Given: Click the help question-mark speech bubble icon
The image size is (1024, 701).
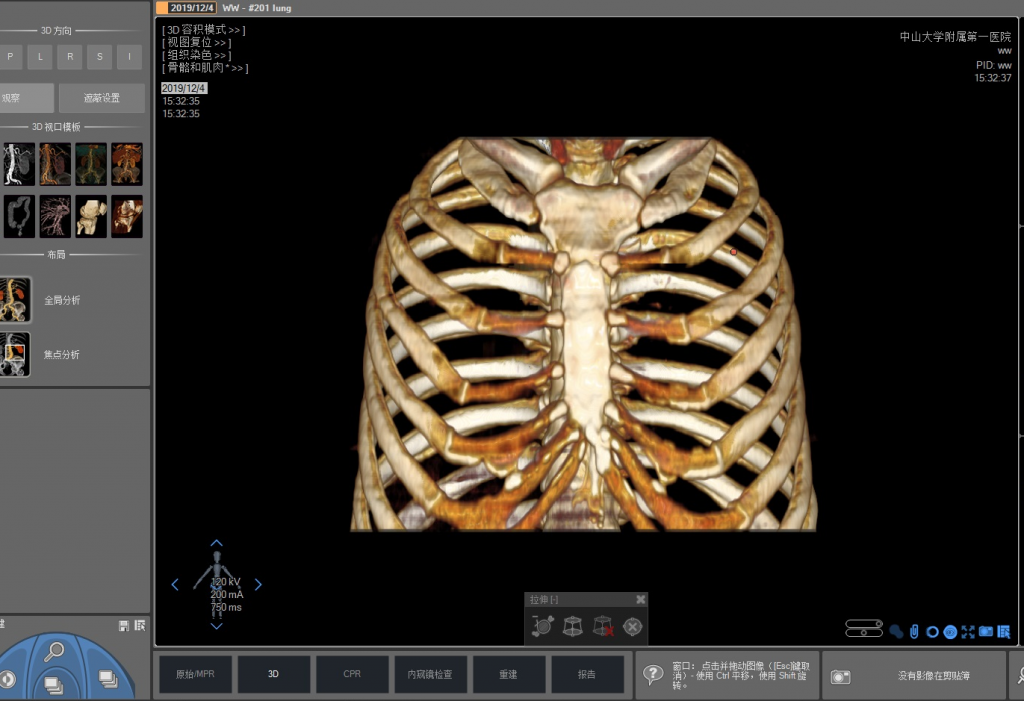Looking at the screenshot, I should pyautogui.click(x=653, y=675).
